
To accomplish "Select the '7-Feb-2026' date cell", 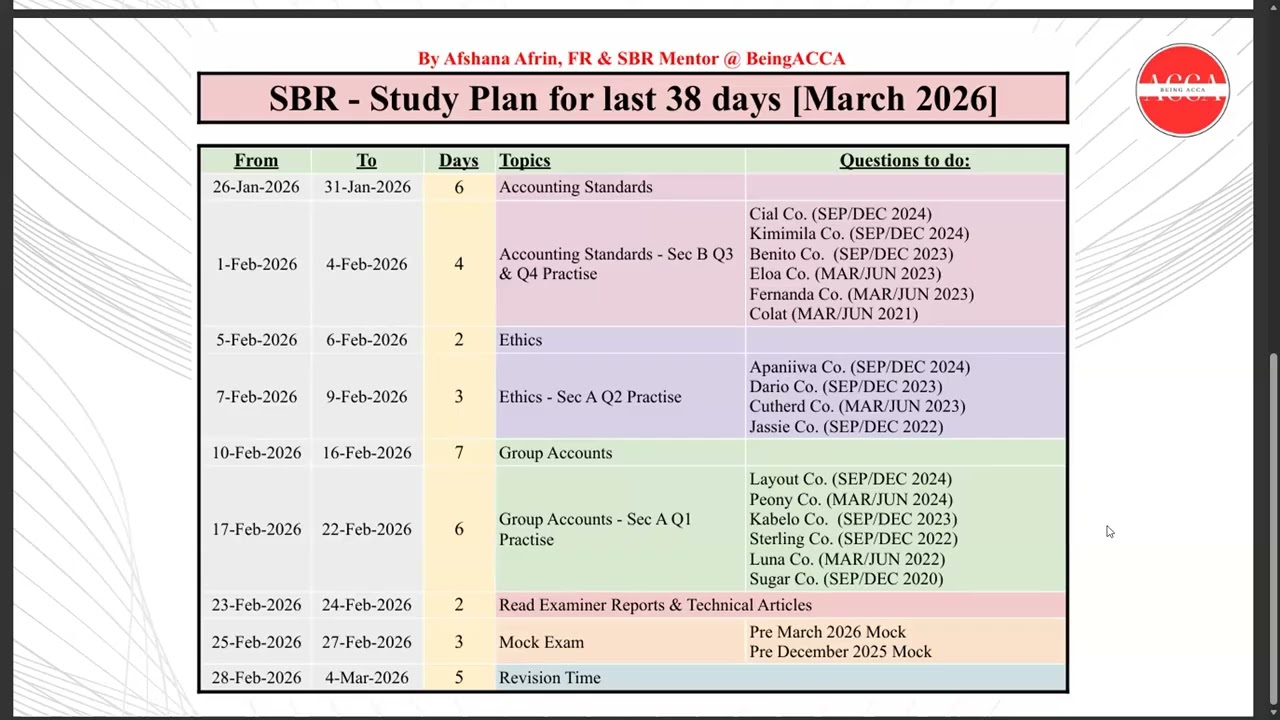I will 257,397.
